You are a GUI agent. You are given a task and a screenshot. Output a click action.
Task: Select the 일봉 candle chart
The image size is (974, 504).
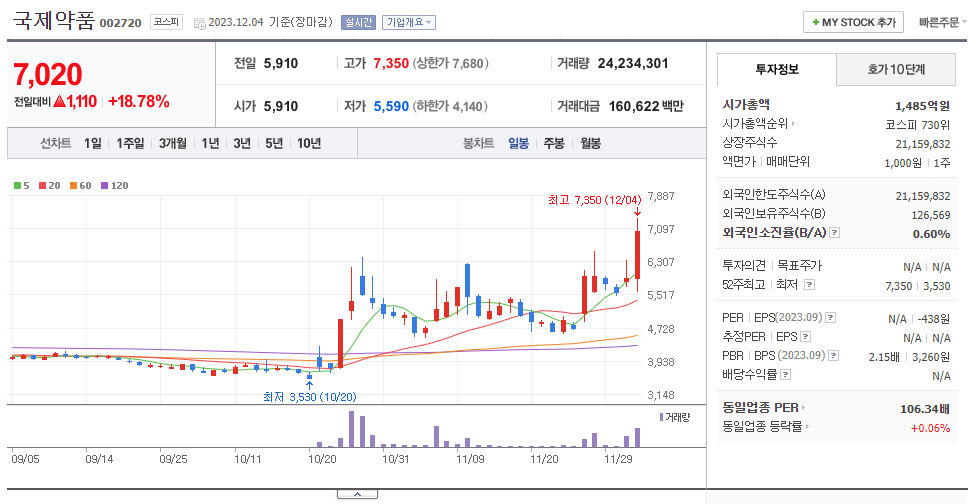518,144
